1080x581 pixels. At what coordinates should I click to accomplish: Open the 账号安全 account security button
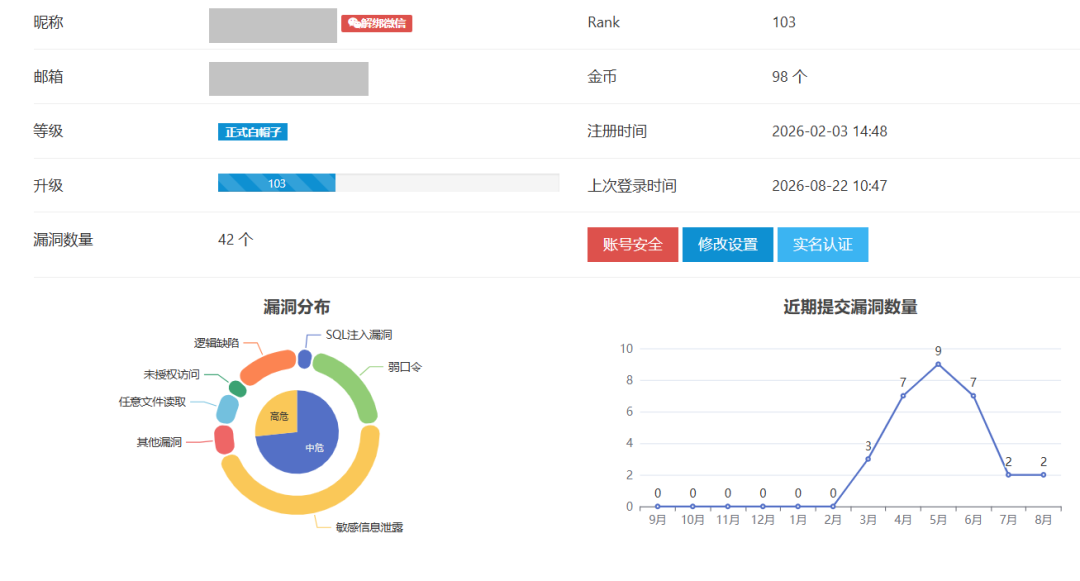coord(632,244)
